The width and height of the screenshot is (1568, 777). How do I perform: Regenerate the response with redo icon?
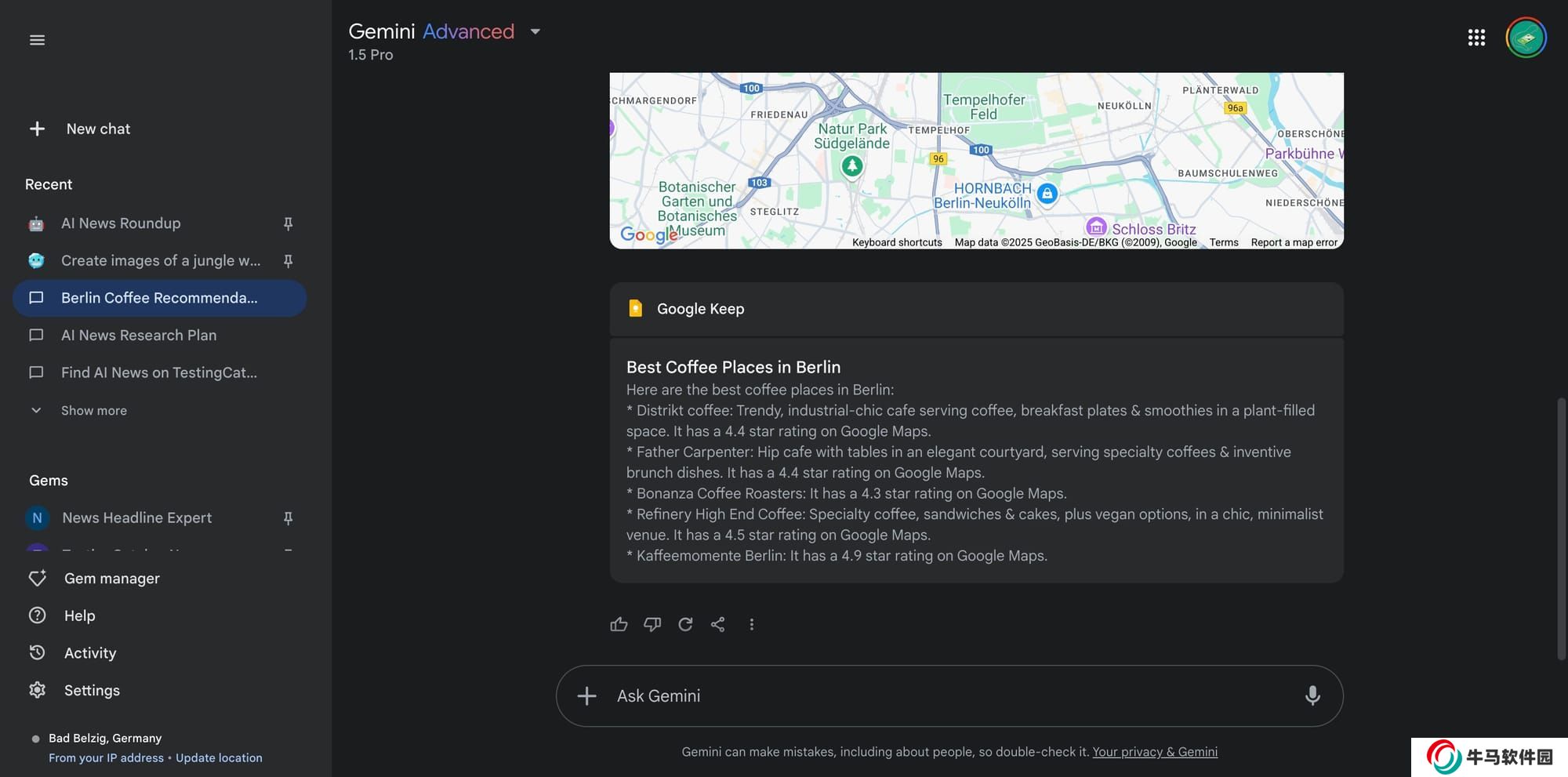point(685,624)
